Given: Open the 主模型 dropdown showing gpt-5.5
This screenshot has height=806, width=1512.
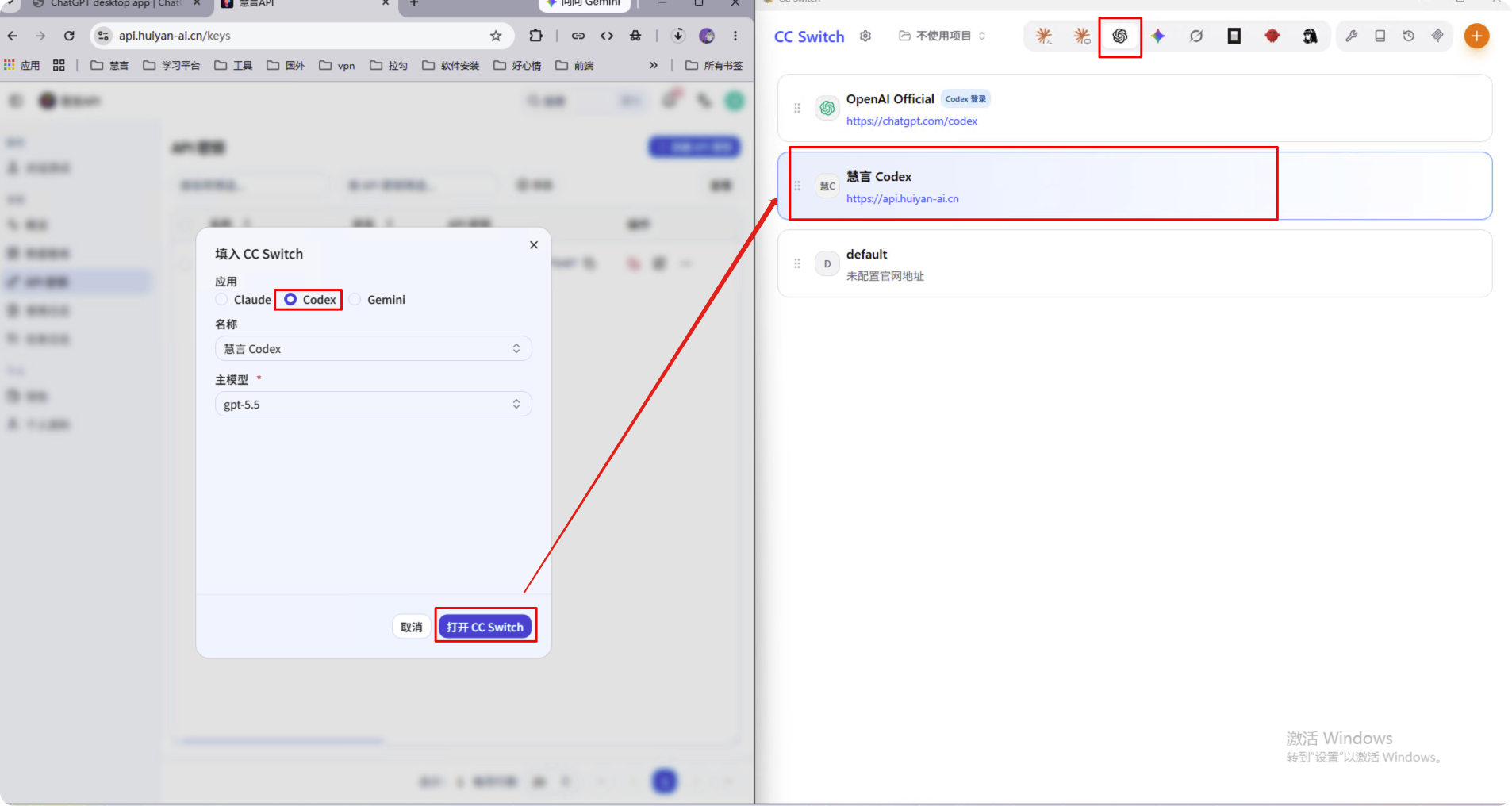Looking at the screenshot, I should [x=374, y=405].
